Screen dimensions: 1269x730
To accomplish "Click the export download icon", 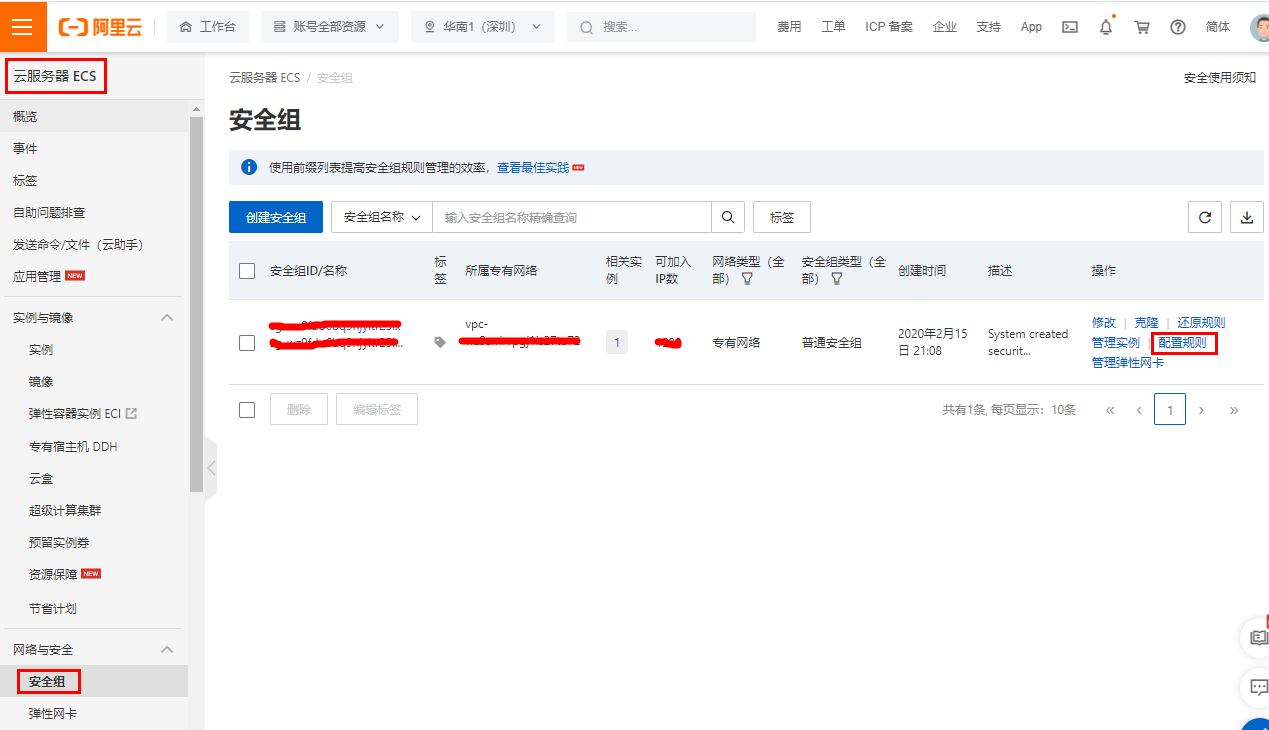I will pyautogui.click(x=1246, y=217).
